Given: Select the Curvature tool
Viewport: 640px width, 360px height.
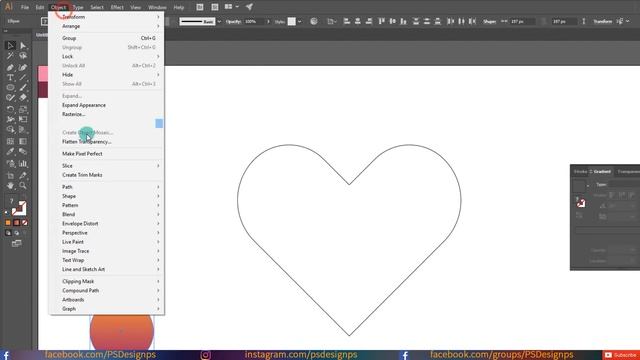Looking at the screenshot, I should [23, 67].
